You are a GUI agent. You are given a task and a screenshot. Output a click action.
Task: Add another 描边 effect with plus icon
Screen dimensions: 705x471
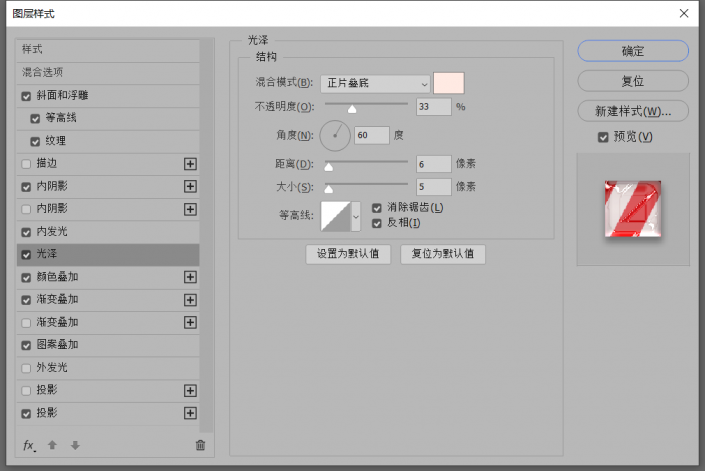point(190,164)
